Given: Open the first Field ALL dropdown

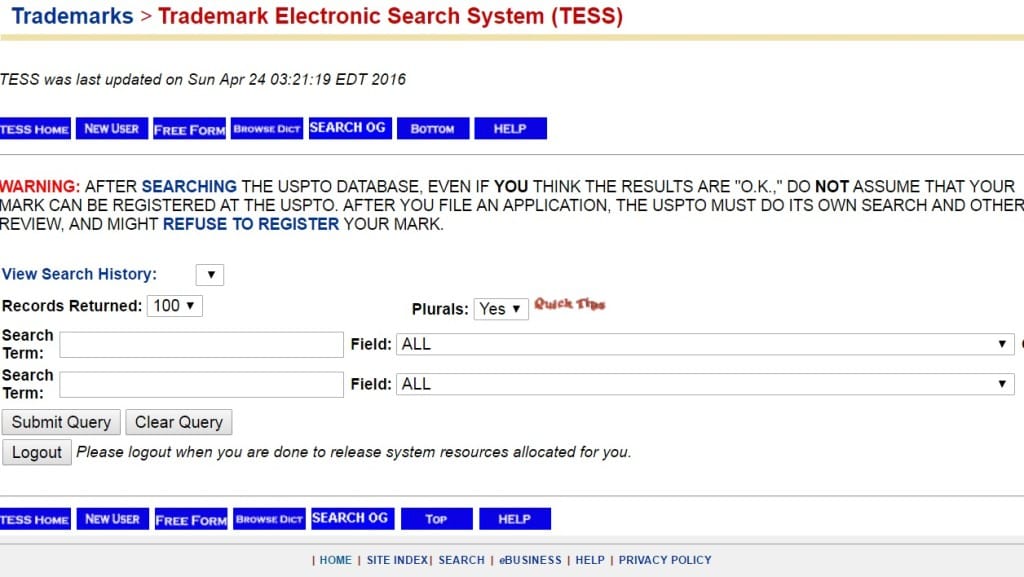Looking at the screenshot, I should [706, 344].
